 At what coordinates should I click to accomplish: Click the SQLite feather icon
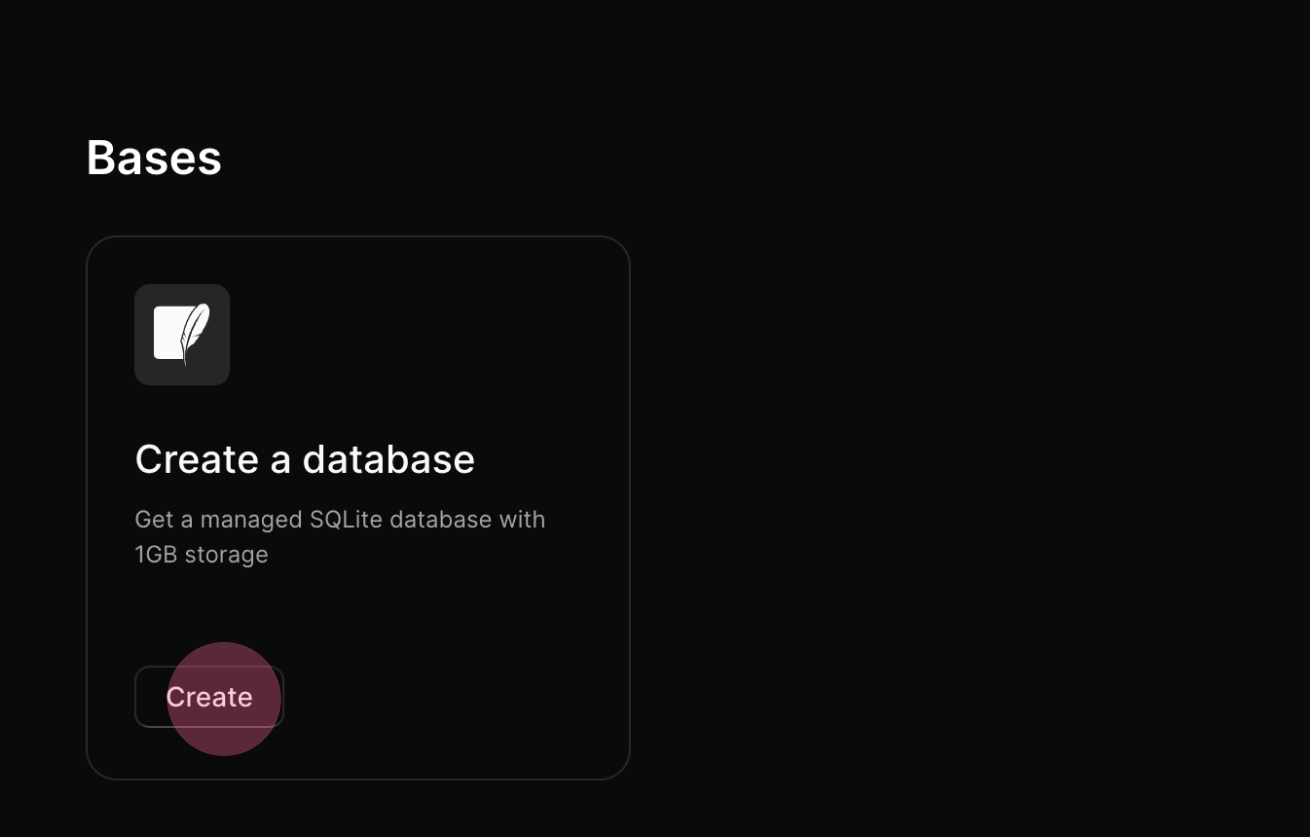[x=182, y=334]
